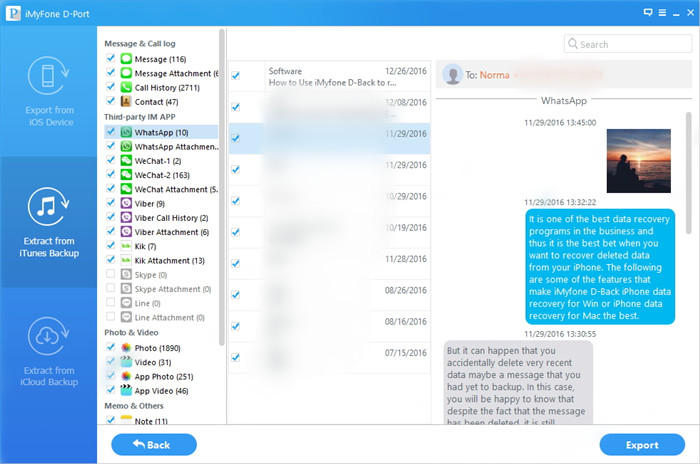Image resolution: width=700 pixels, height=464 pixels.
Task: Toggle the Viber (9) checkbox
Action: (x=111, y=203)
